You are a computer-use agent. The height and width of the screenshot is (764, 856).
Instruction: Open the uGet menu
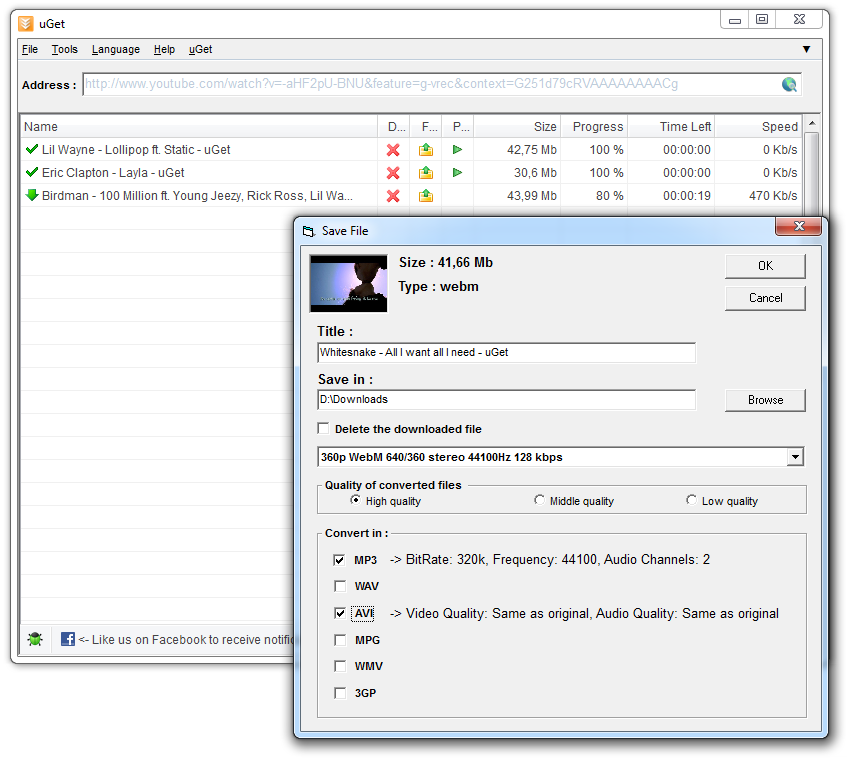[200, 50]
